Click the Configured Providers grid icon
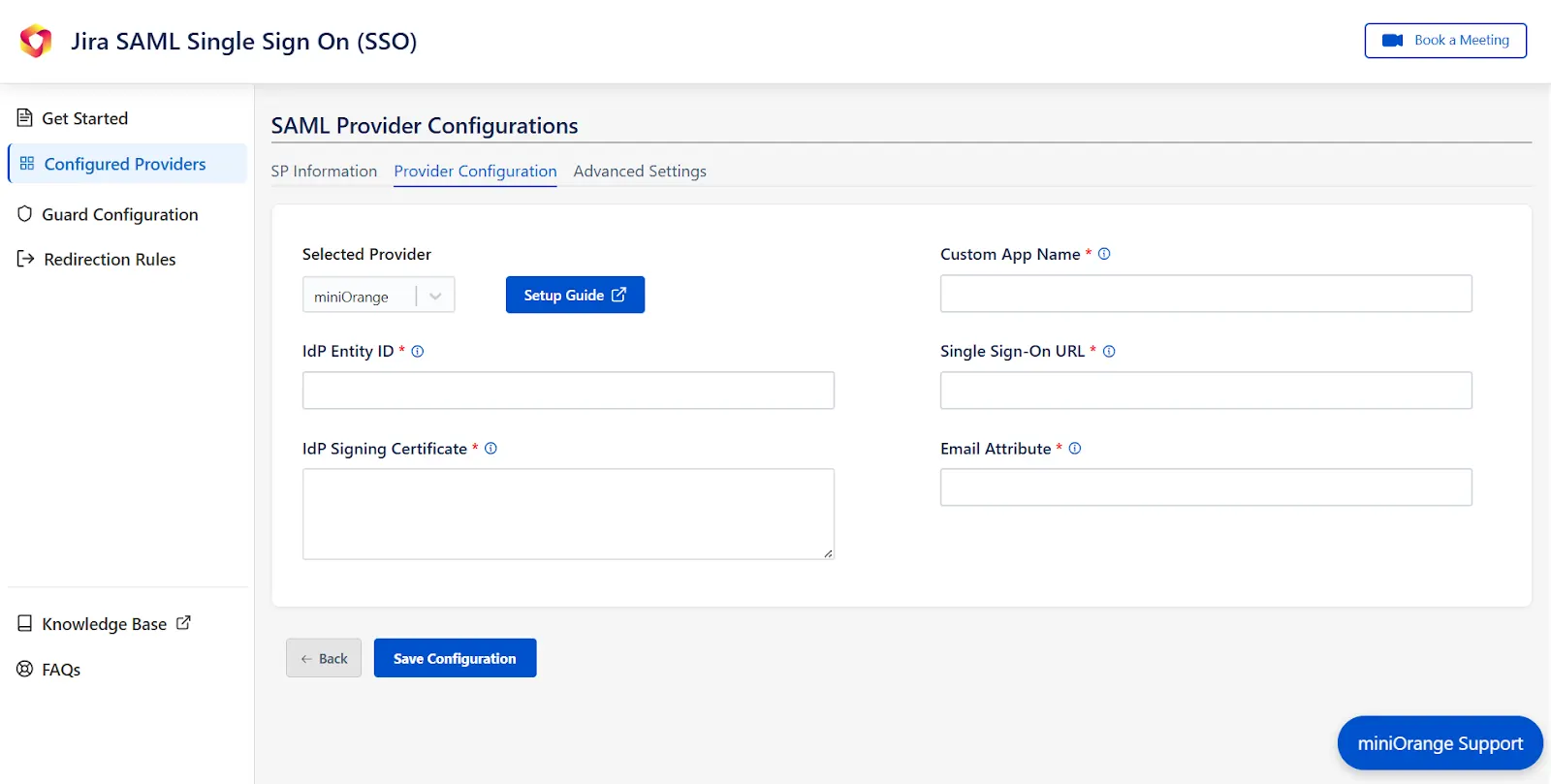Image resolution: width=1551 pixels, height=784 pixels. pos(27,164)
